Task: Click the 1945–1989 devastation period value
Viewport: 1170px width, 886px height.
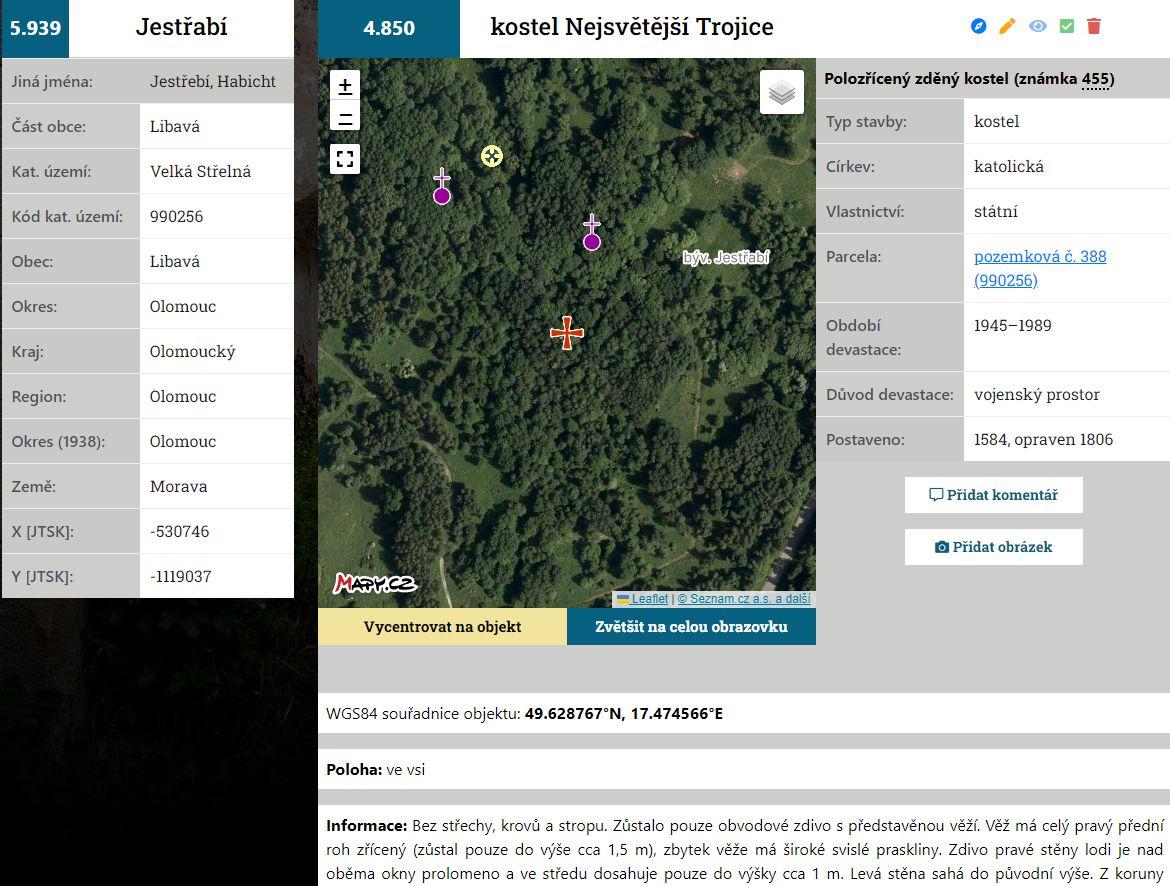Action: pyautogui.click(x=1013, y=325)
